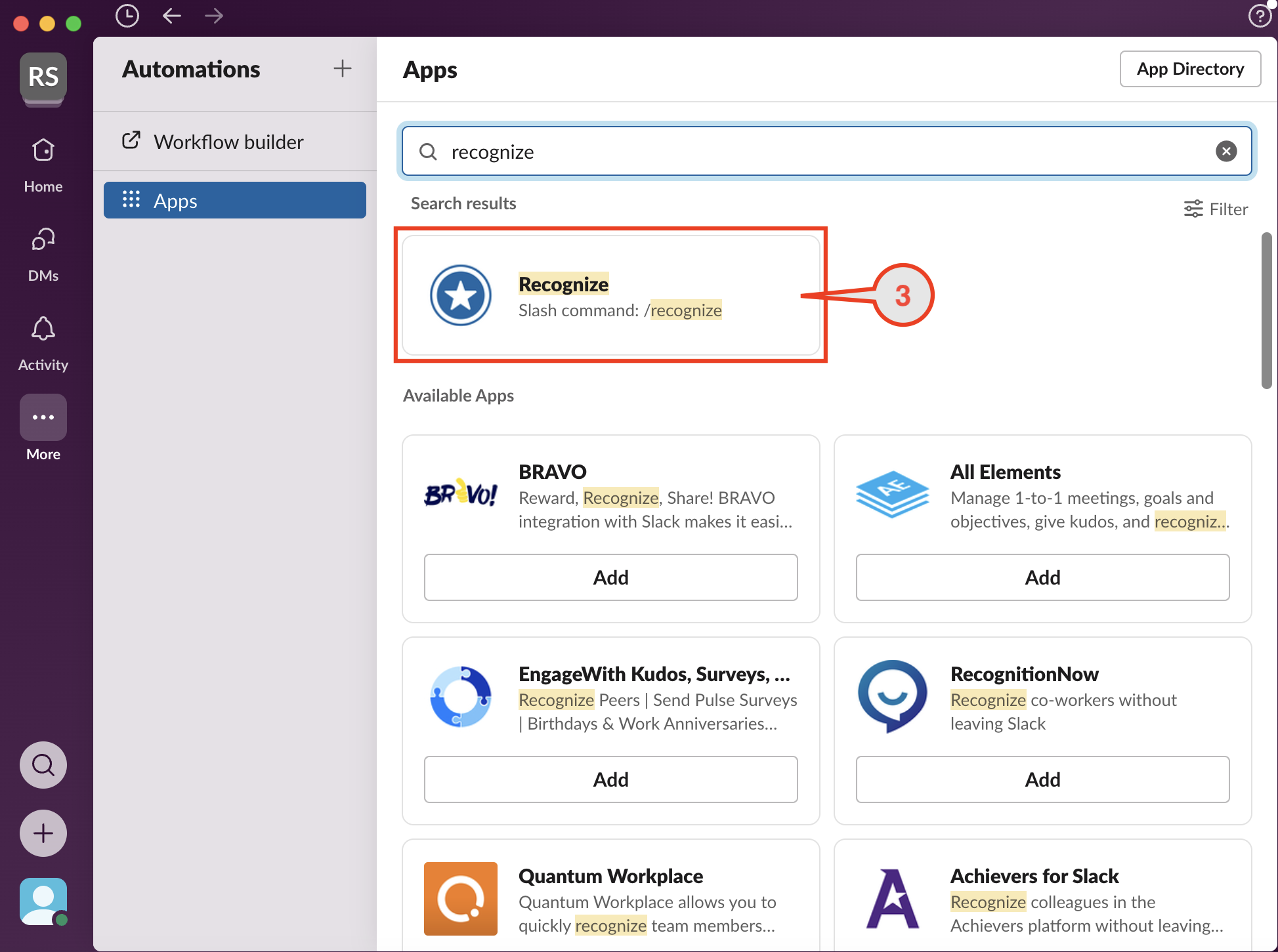Click the Available Apps label

coord(458,396)
